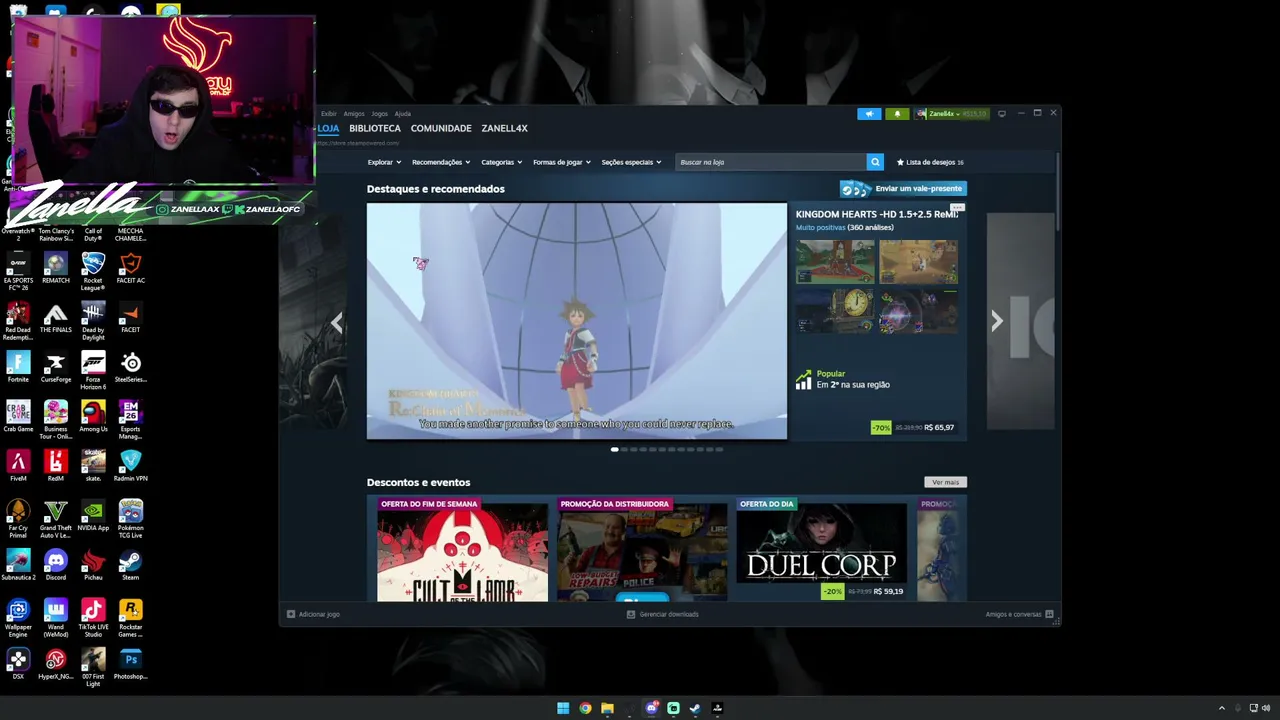
Task: Expand the Formas de jogar dropdown
Action: 562,162
